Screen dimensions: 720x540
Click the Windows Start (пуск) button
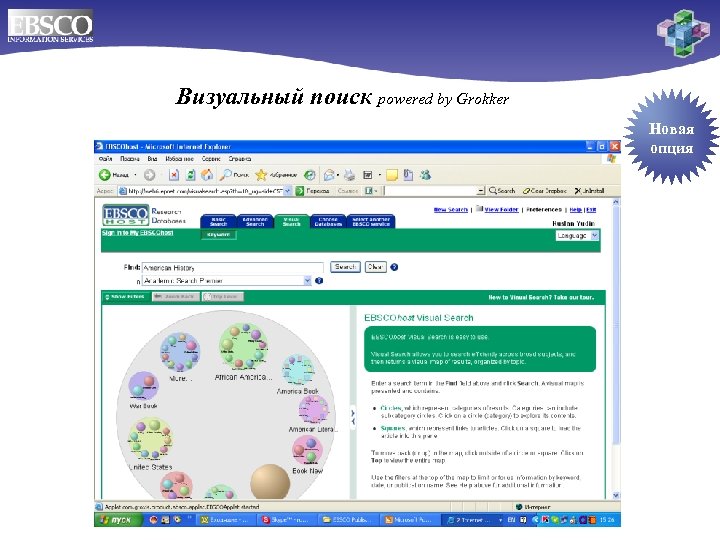click(x=117, y=520)
